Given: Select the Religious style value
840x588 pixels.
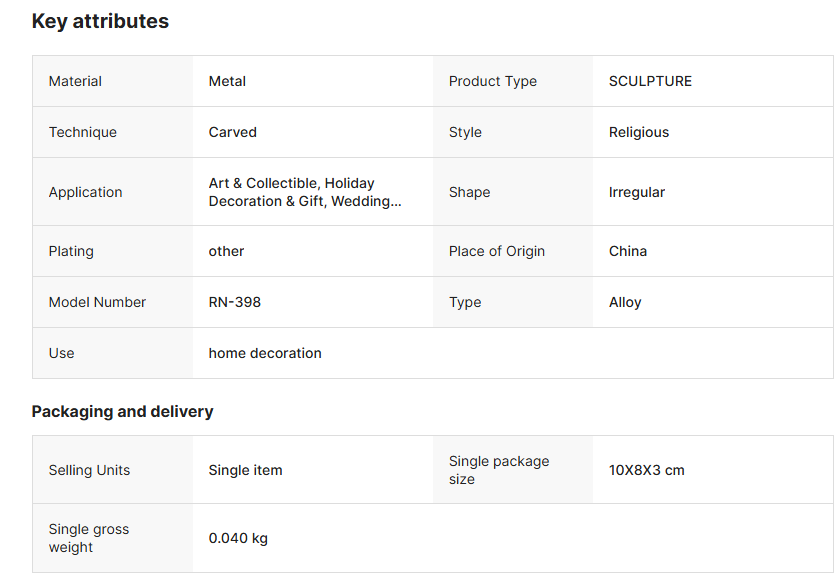Looking at the screenshot, I should pos(639,132).
